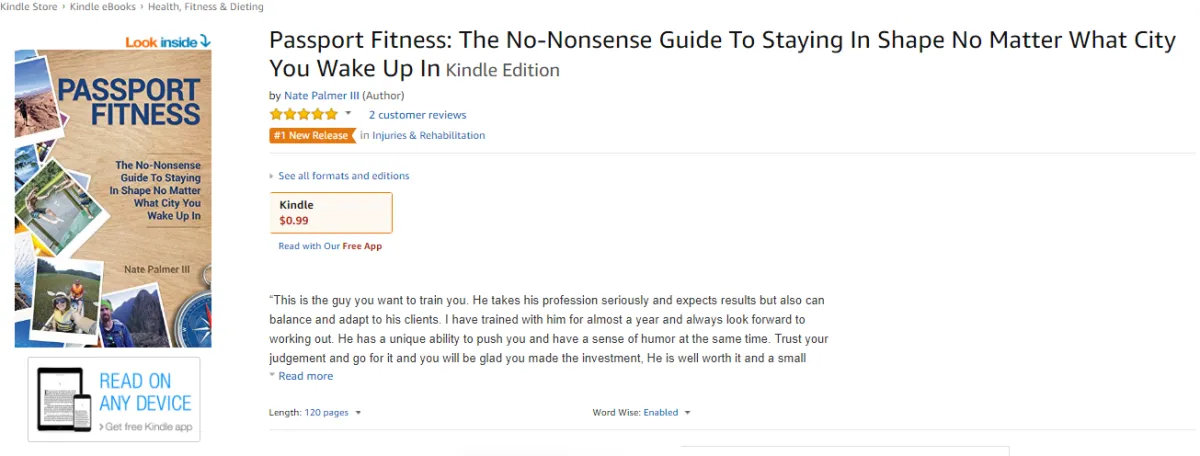This screenshot has width=1200, height=456.
Task: Select the Kindle $0.99 format option
Action: [x=331, y=213]
